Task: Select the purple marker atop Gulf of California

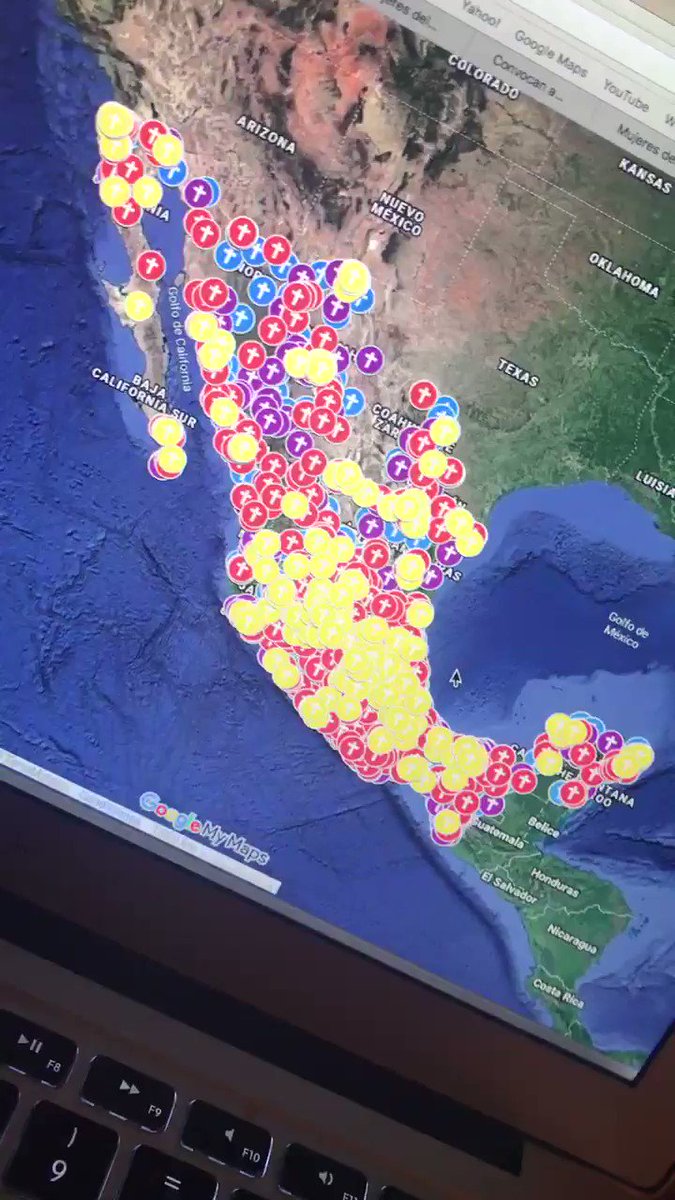Action: (x=199, y=193)
